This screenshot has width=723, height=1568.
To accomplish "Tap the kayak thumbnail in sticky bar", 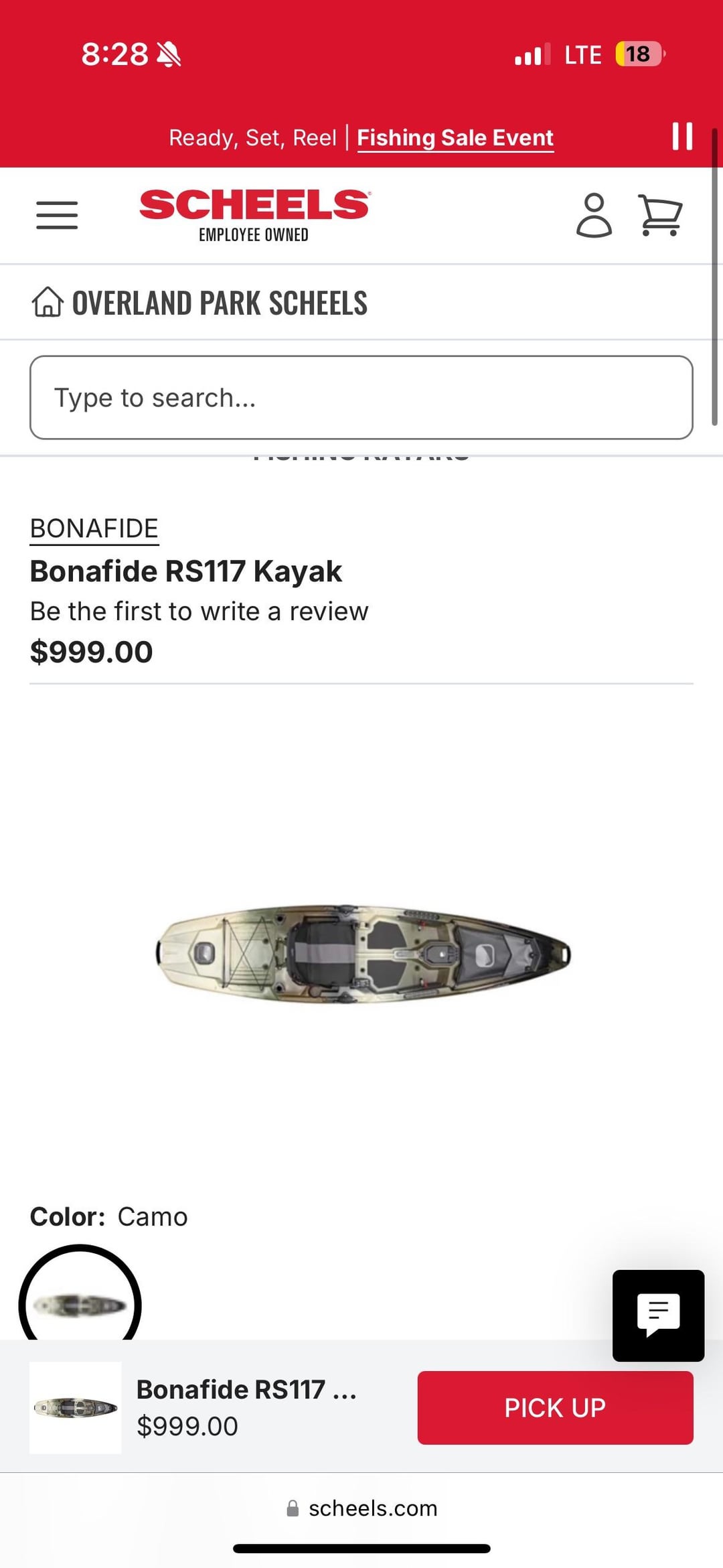I will [x=76, y=1407].
